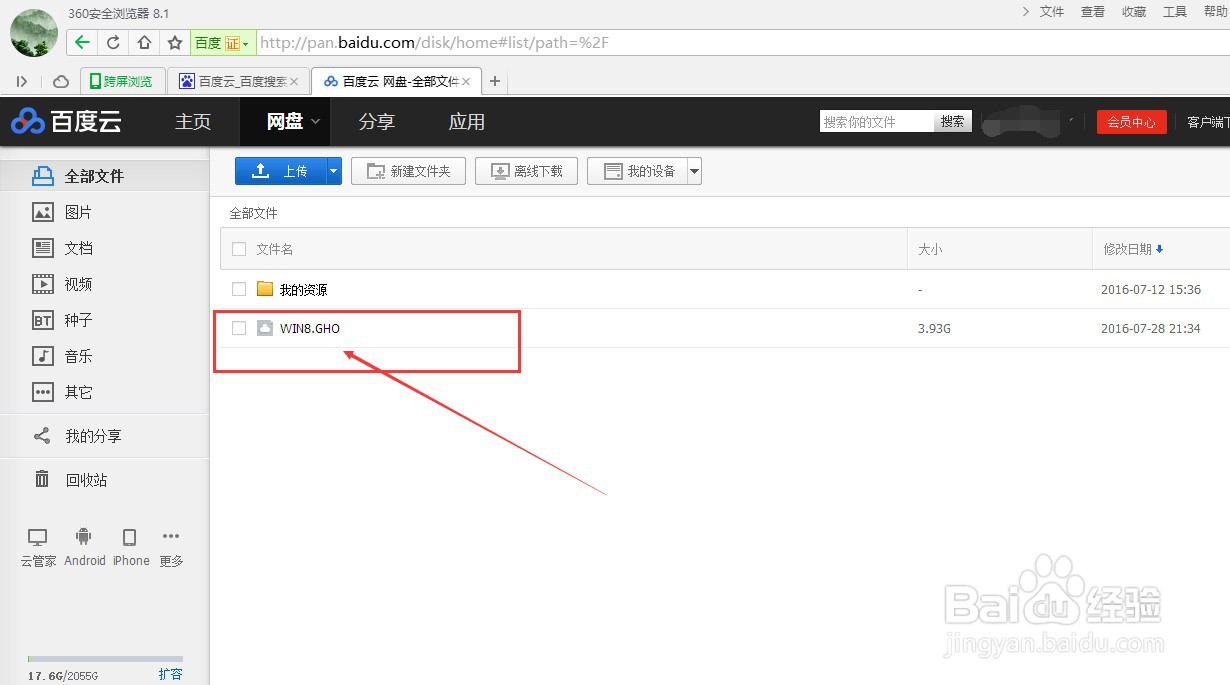The height and width of the screenshot is (685, 1230).
Task: Click the browser URL address bar
Action: tap(743, 43)
